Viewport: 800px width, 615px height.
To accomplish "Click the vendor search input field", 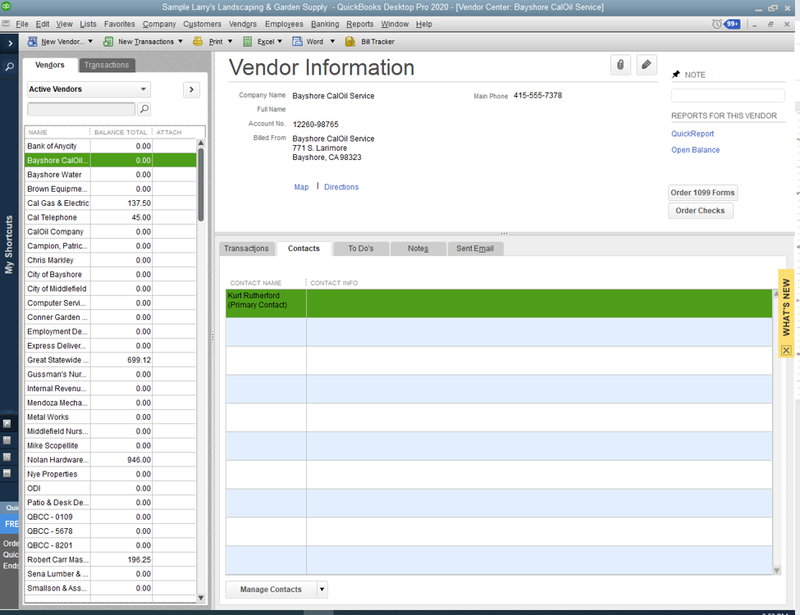I will pos(81,109).
